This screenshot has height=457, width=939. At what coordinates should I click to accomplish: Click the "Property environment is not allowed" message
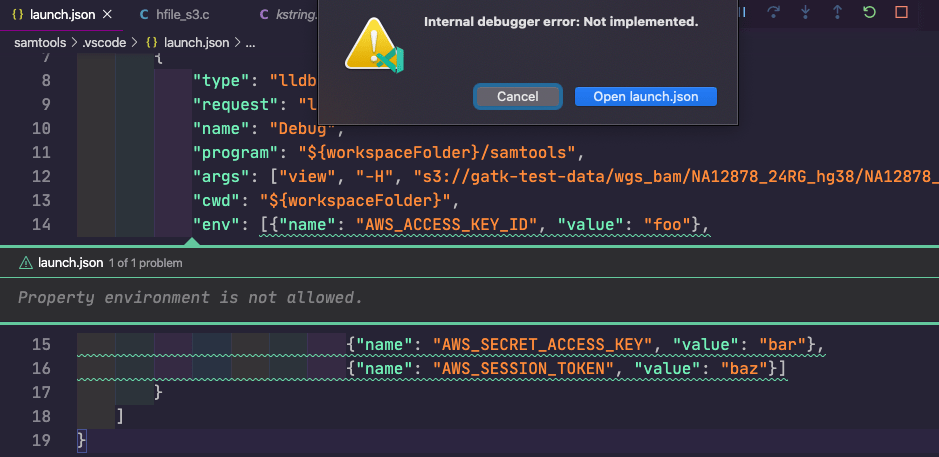point(190,297)
